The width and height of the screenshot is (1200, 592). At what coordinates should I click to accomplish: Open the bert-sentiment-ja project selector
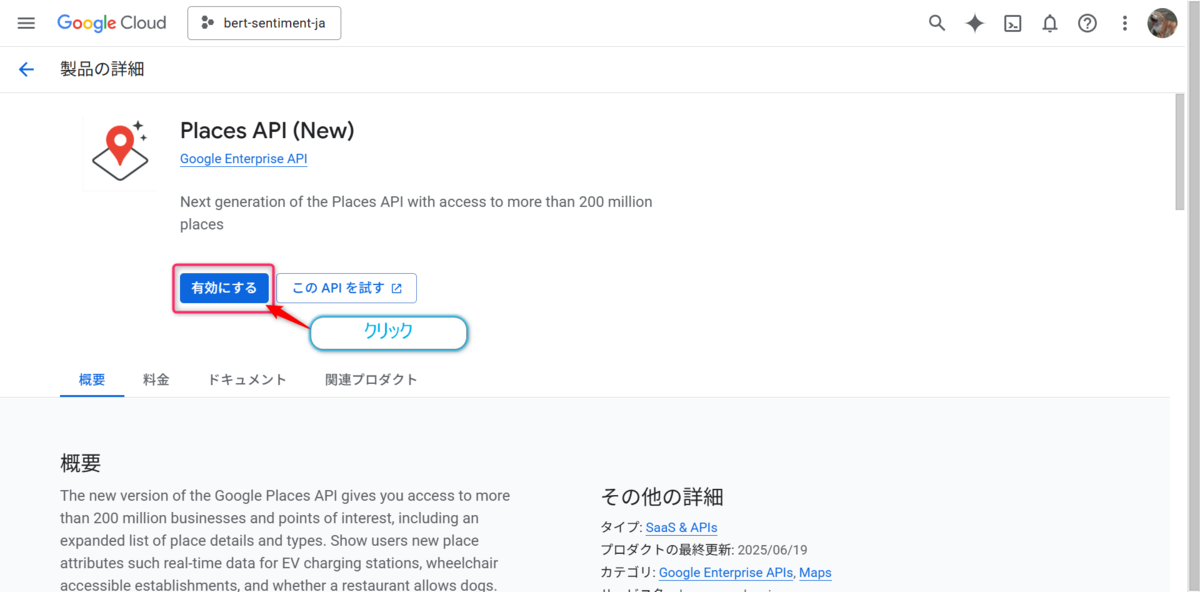click(264, 23)
